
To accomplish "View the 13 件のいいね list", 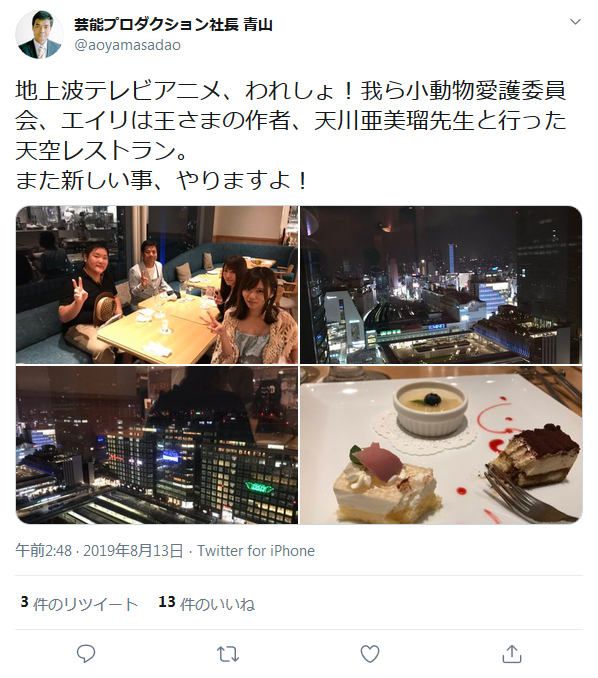I will (x=207, y=604).
